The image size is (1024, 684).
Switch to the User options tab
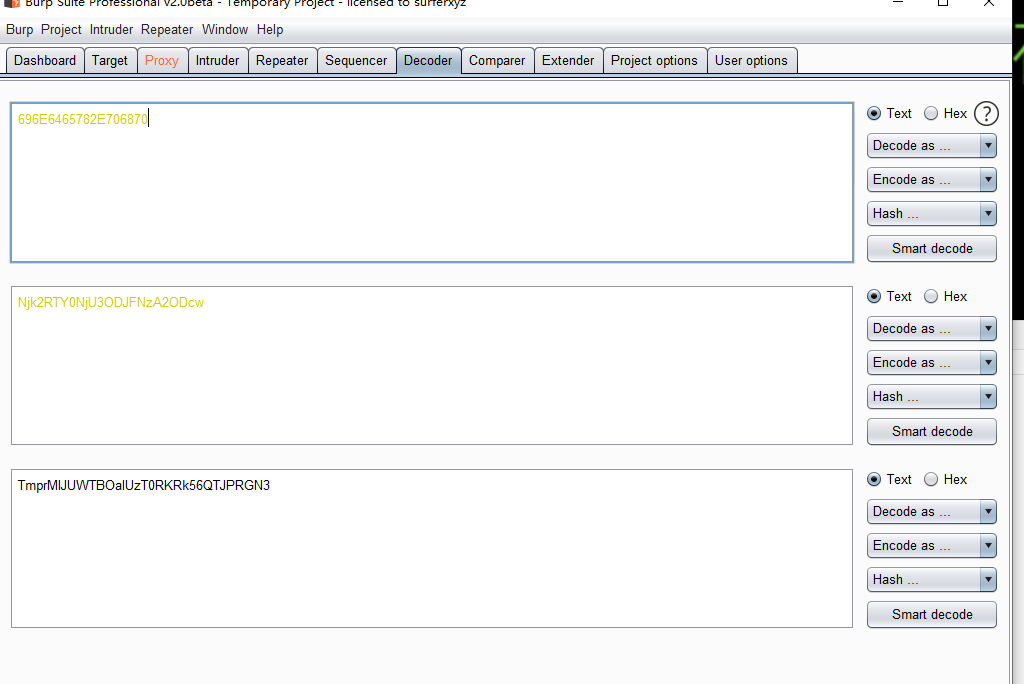click(751, 61)
